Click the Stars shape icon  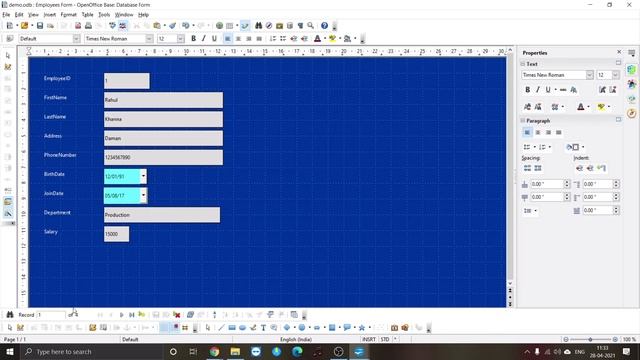pyautogui.click(x=362, y=328)
